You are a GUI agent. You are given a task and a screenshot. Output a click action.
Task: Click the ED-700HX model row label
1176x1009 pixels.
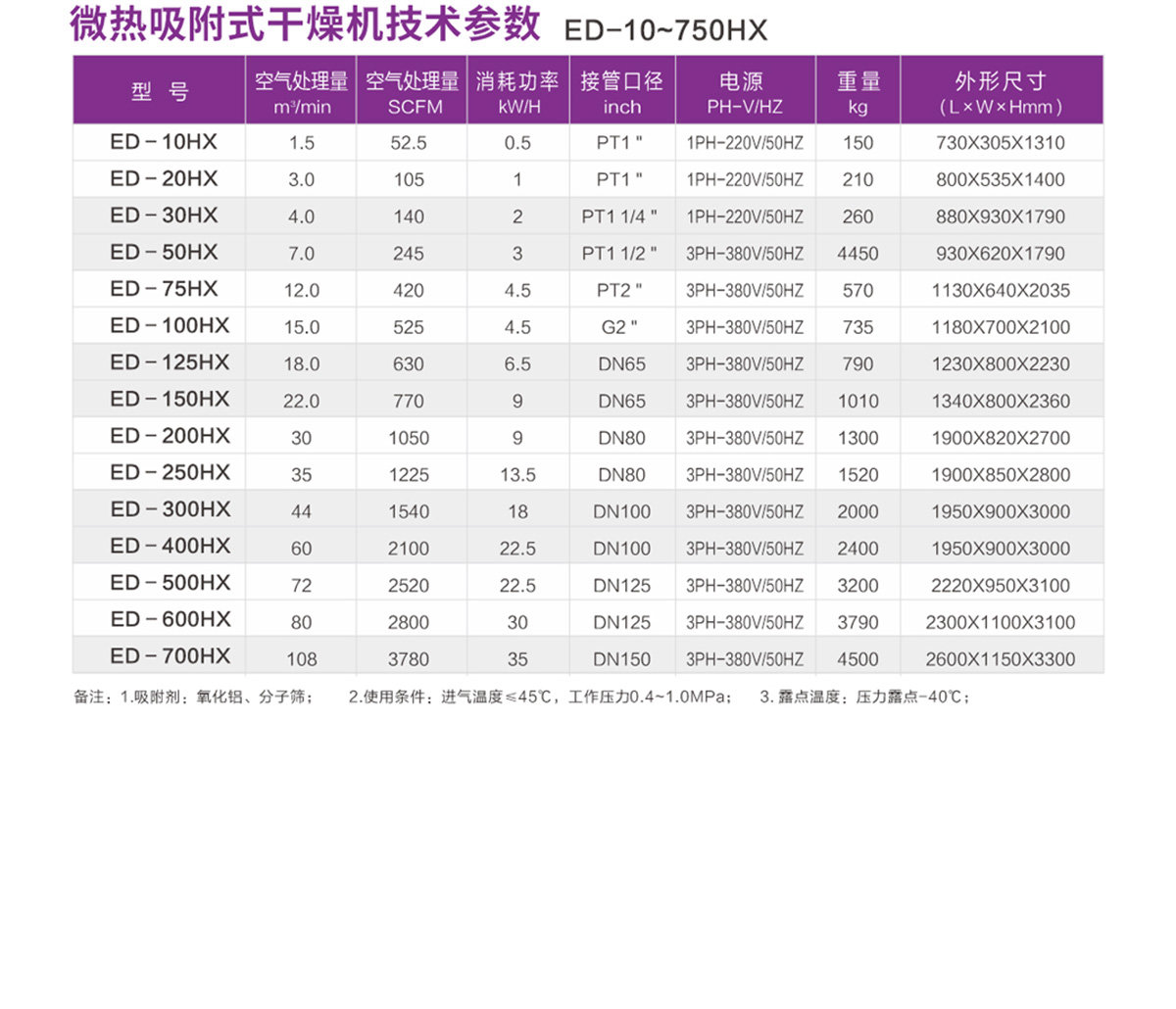(170, 657)
